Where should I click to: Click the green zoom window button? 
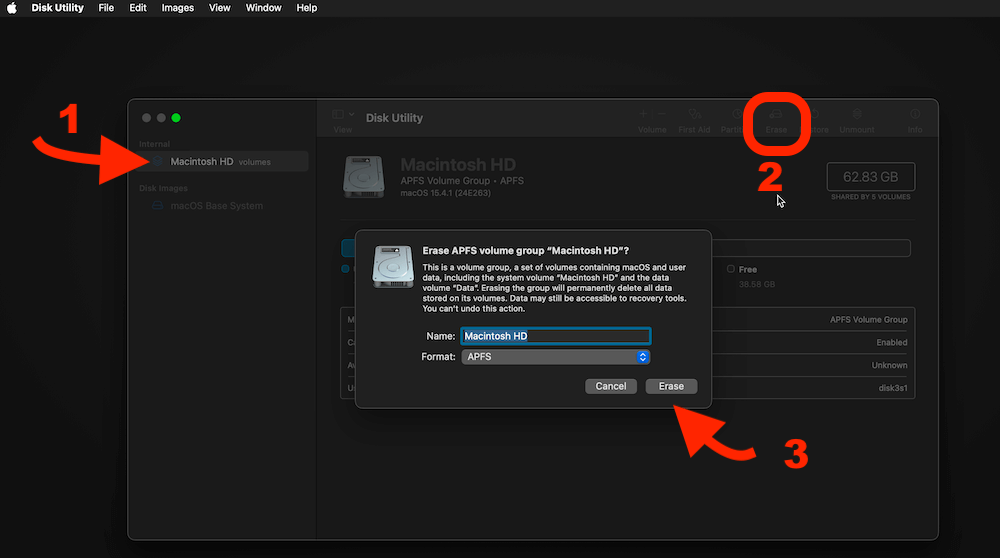(x=176, y=118)
